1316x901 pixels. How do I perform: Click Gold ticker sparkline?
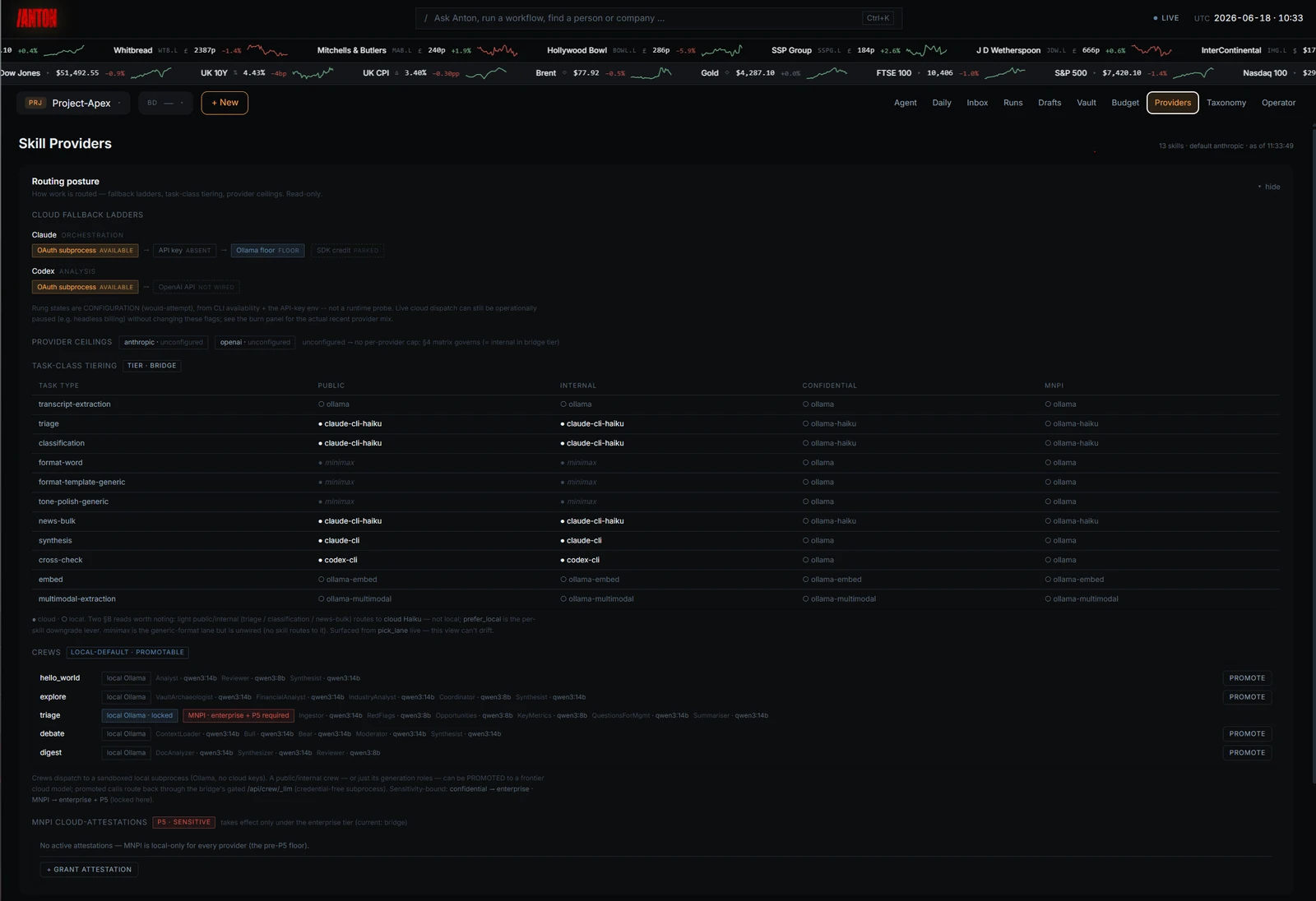(x=827, y=73)
